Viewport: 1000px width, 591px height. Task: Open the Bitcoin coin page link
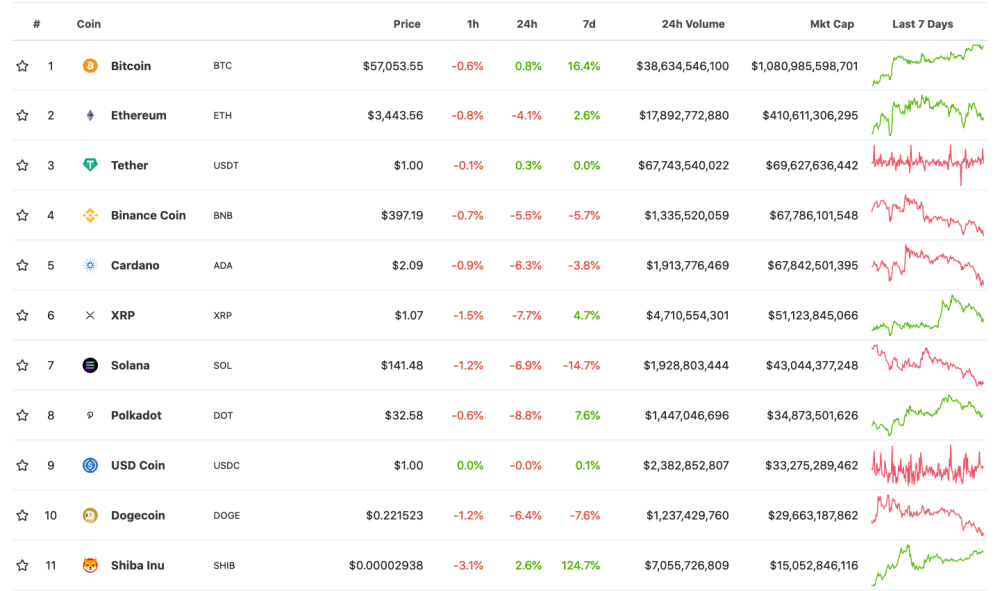pyautogui.click(x=131, y=66)
